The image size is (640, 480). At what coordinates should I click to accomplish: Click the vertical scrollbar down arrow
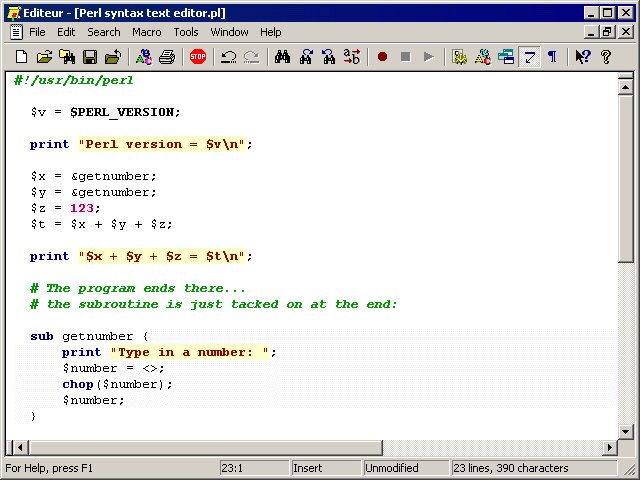(626, 429)
